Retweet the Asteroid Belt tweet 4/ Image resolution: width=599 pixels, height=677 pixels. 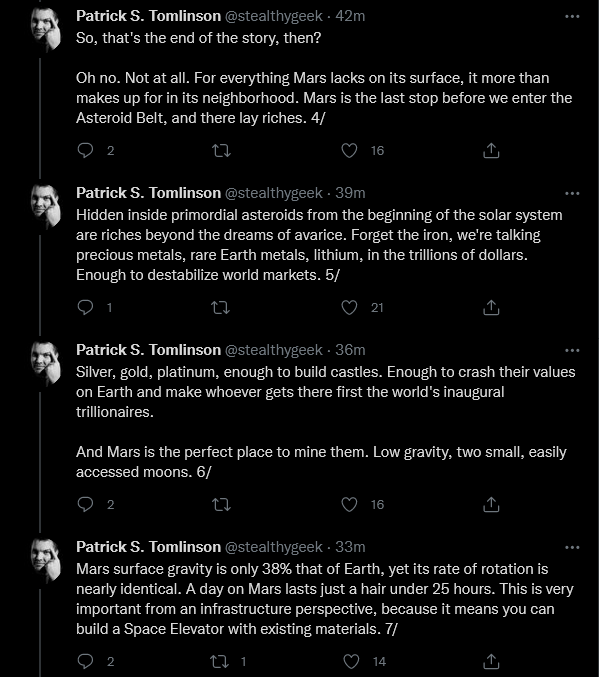(221, 151)
